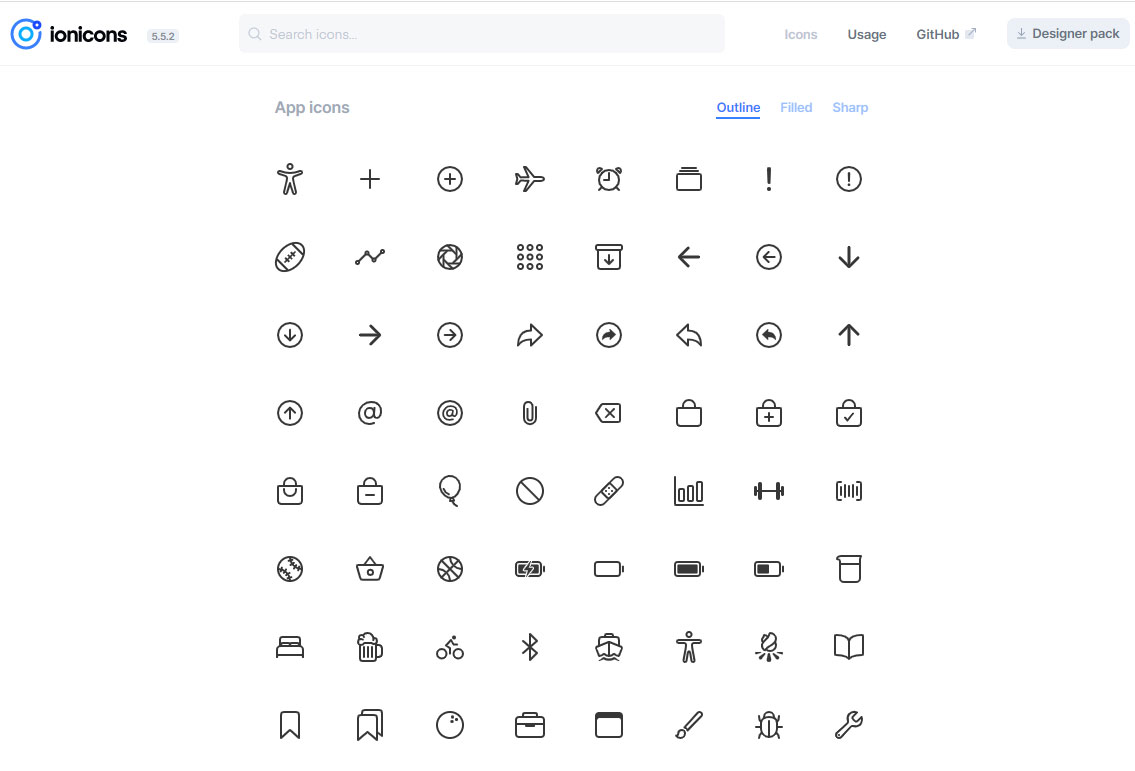
Task: Select the bug icon
Action: [768, 725]
